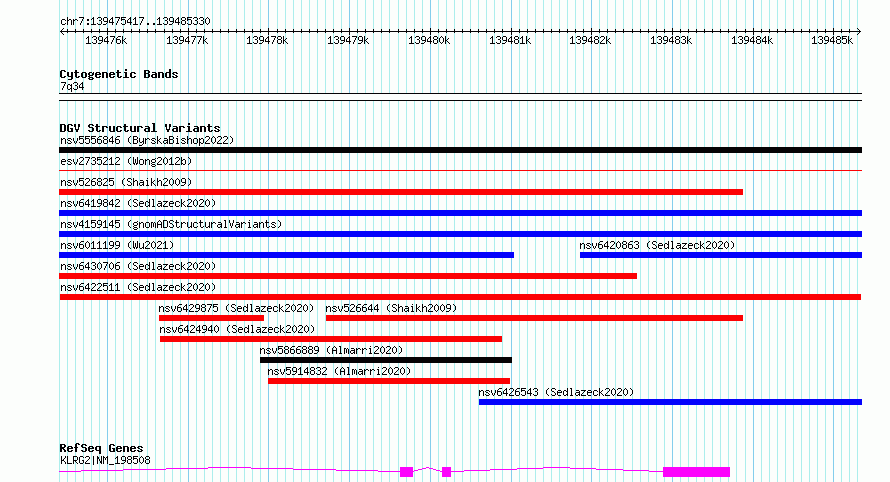Image resolution: width=890 pixels, height=482 pixels.
Task: Click the 139476k ruler position
Action: tap(106, 40)
